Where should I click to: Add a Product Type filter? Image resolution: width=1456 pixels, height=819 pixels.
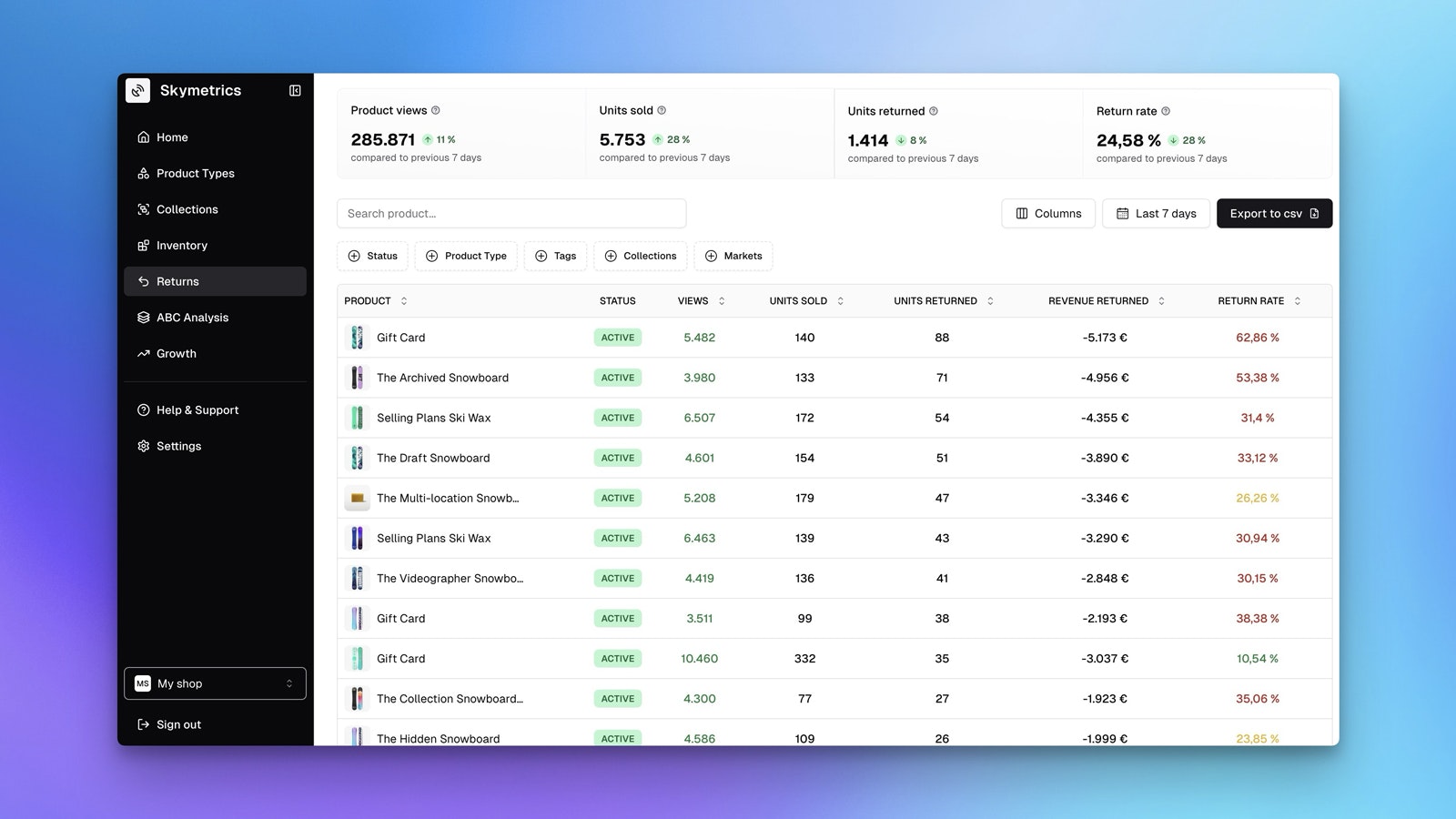click(x=466, y=256)
